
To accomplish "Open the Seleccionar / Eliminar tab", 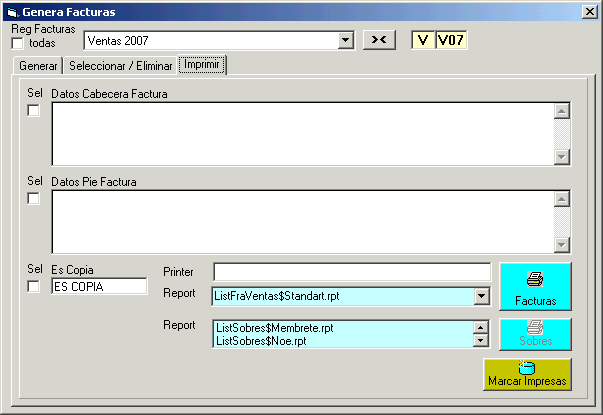I will (120, 66).
